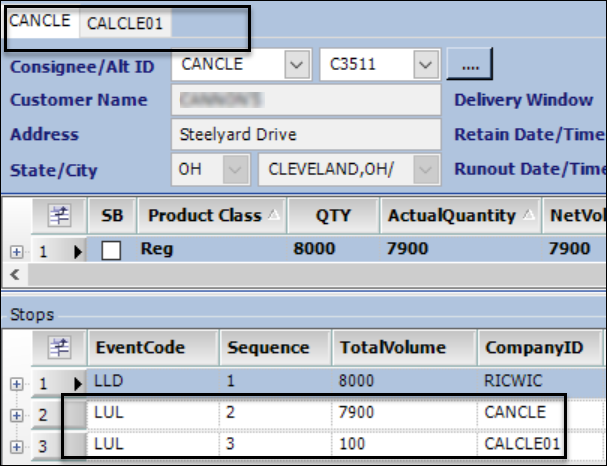The image size is (607, 466).
Task: Click the ellipsis browse button
Action: coord(470,65)
